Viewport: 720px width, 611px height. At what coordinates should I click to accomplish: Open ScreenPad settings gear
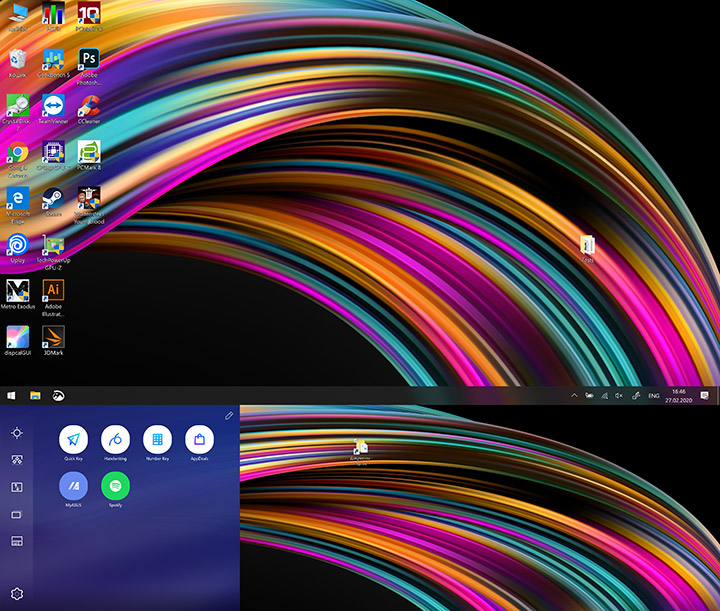(x=17, y=594)
